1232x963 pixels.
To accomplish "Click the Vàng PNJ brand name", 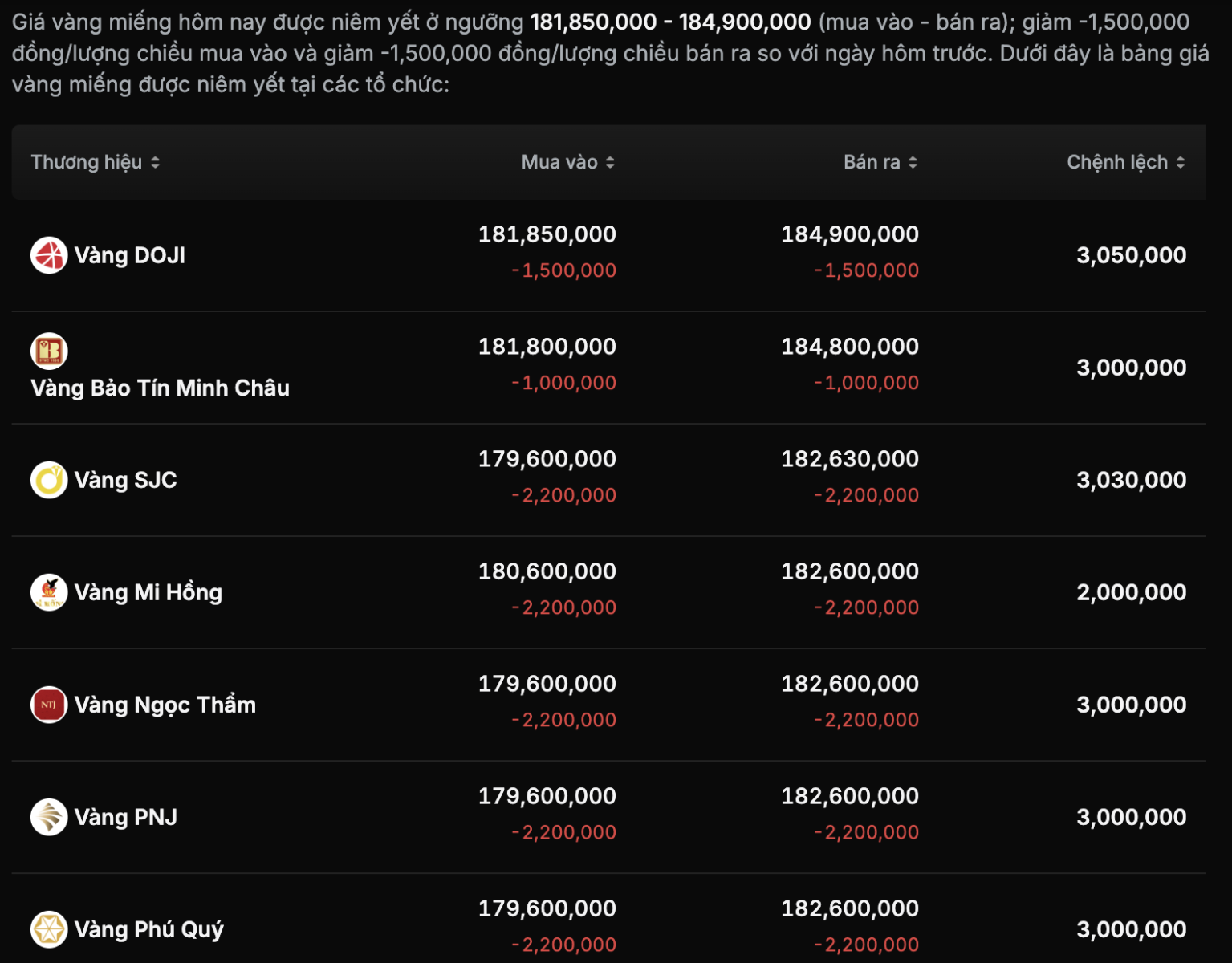I will click(125, 817).
